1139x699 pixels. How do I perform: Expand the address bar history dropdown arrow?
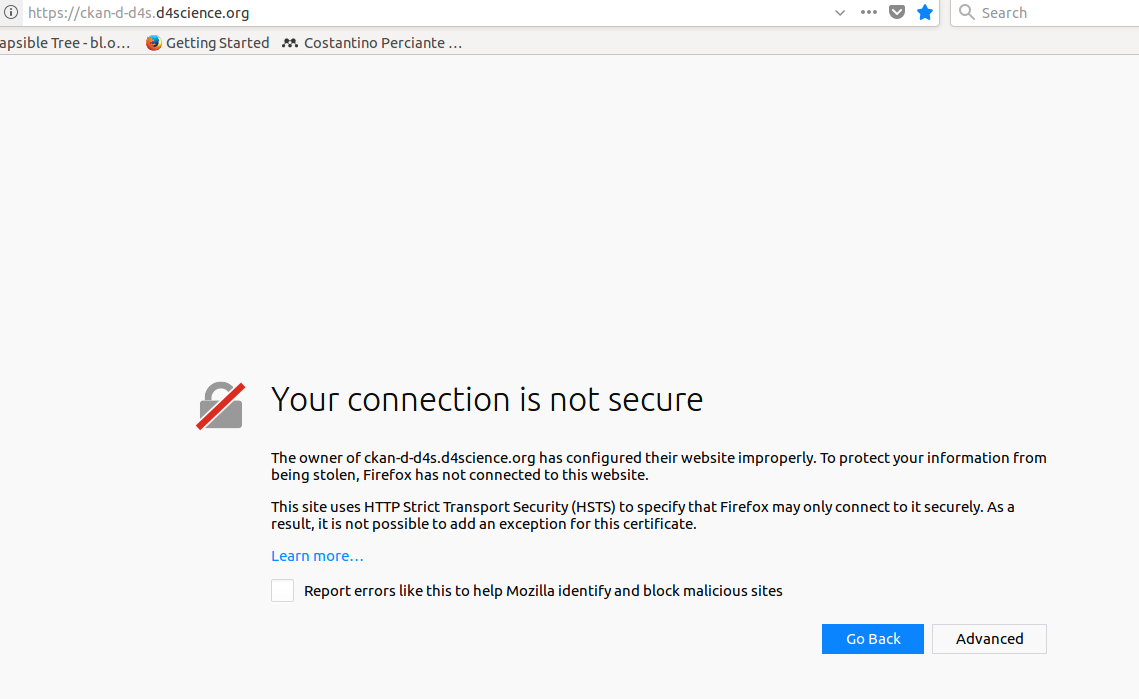coord(840,12)
